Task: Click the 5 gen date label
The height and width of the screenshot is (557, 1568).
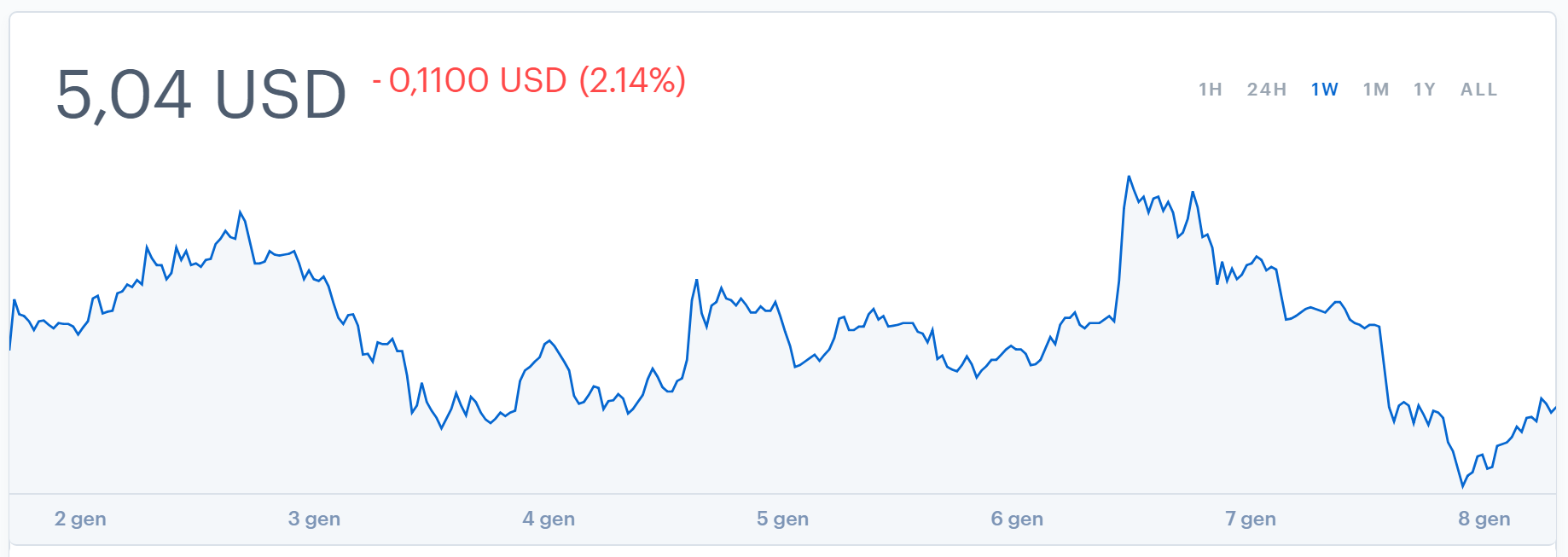Action: coord(782,519)
